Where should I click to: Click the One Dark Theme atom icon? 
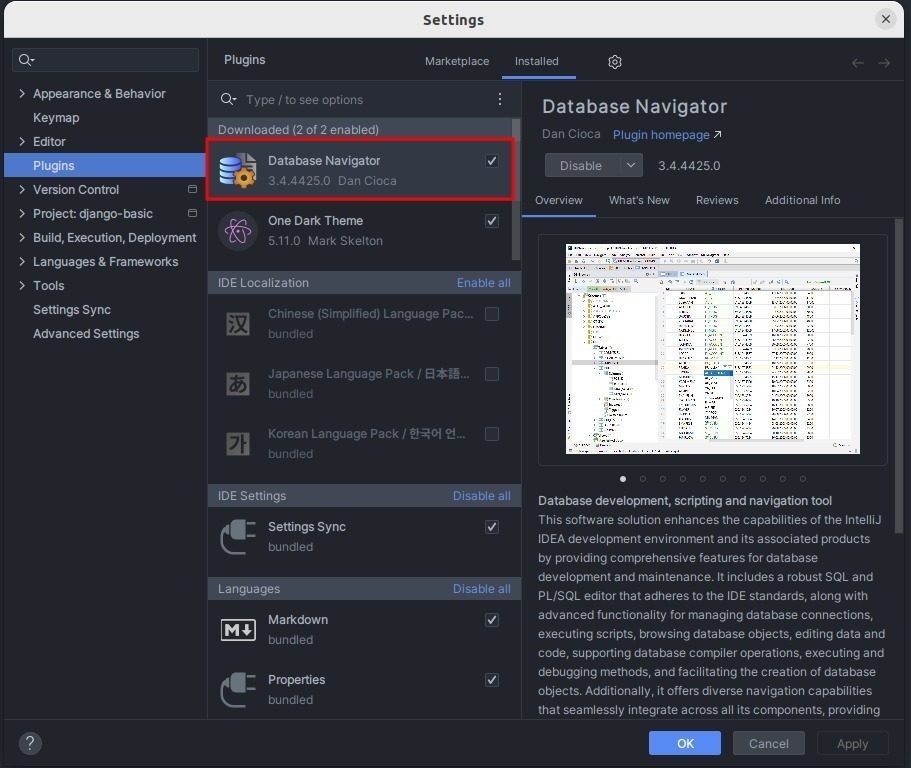pos(238,231)
